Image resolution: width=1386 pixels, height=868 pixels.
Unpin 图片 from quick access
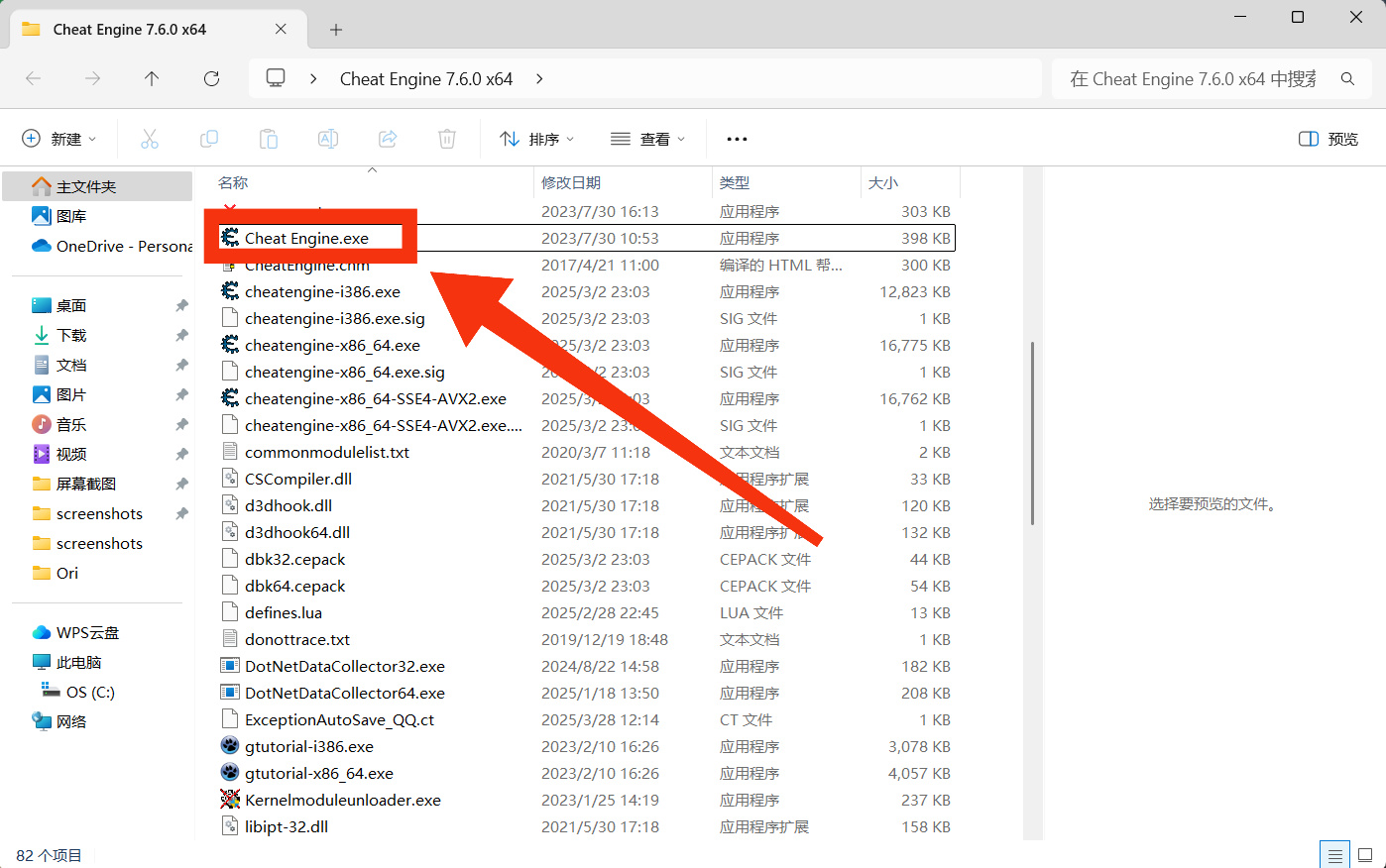(181, 394)
